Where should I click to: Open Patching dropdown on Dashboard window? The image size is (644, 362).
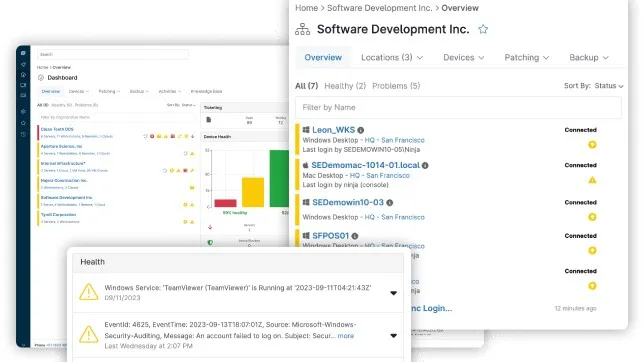(109, 91)
